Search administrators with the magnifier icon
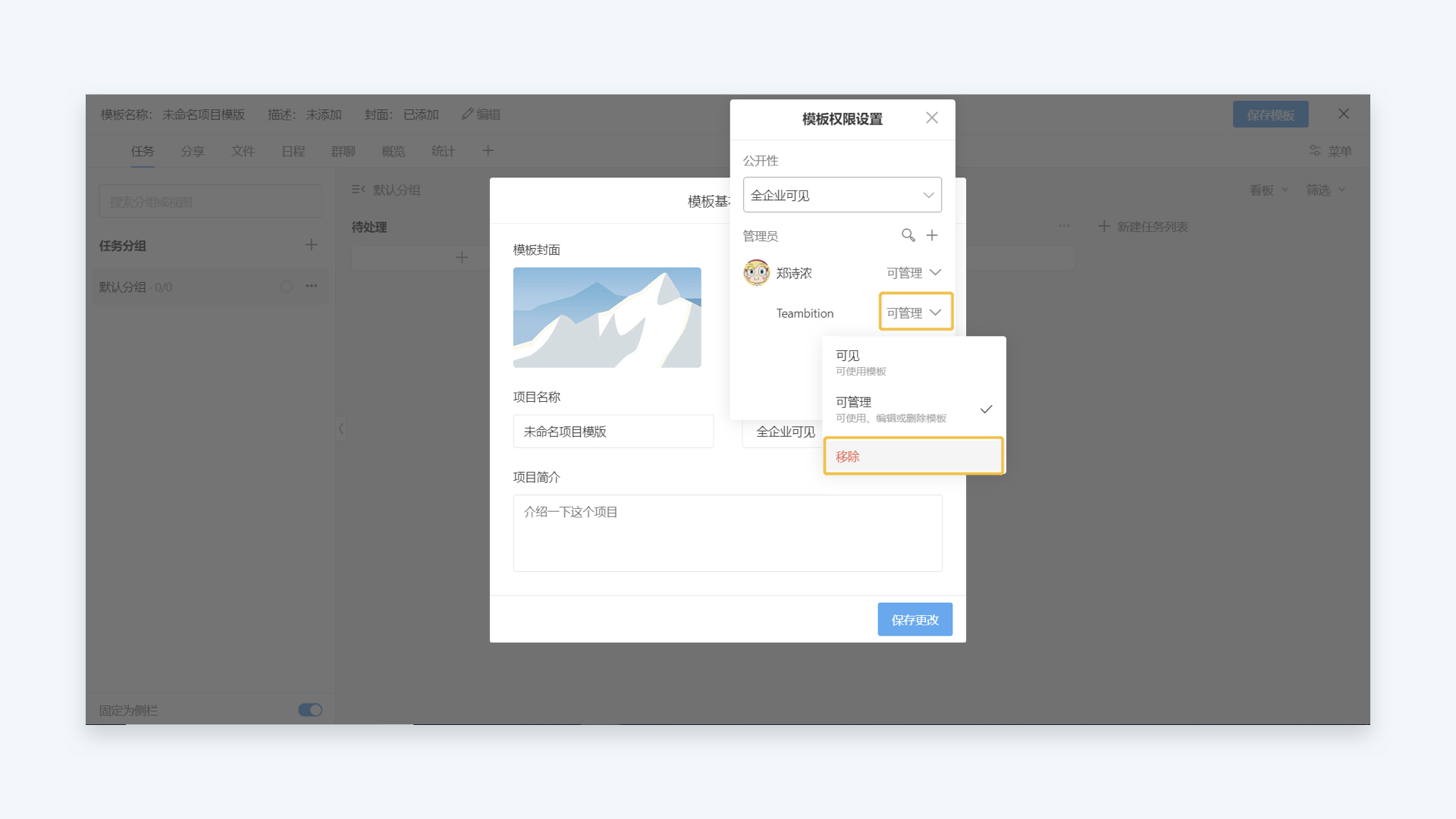The width and height of the screenshot is (1456, 819). click(908, 235)
